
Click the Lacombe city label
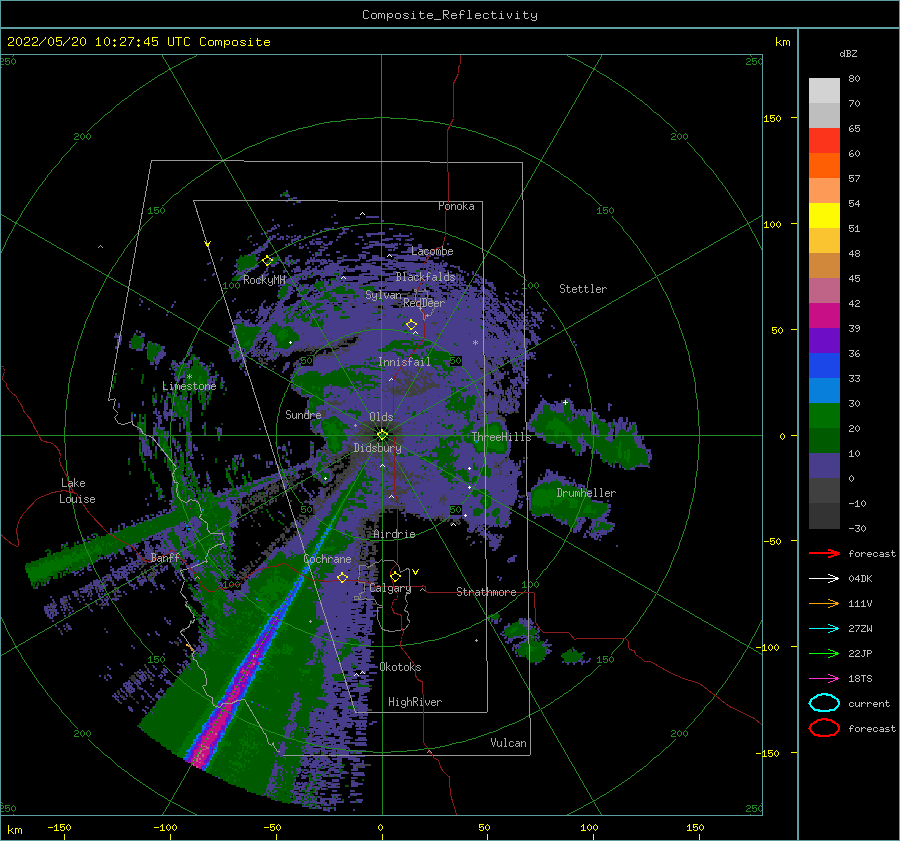[432, 251]
